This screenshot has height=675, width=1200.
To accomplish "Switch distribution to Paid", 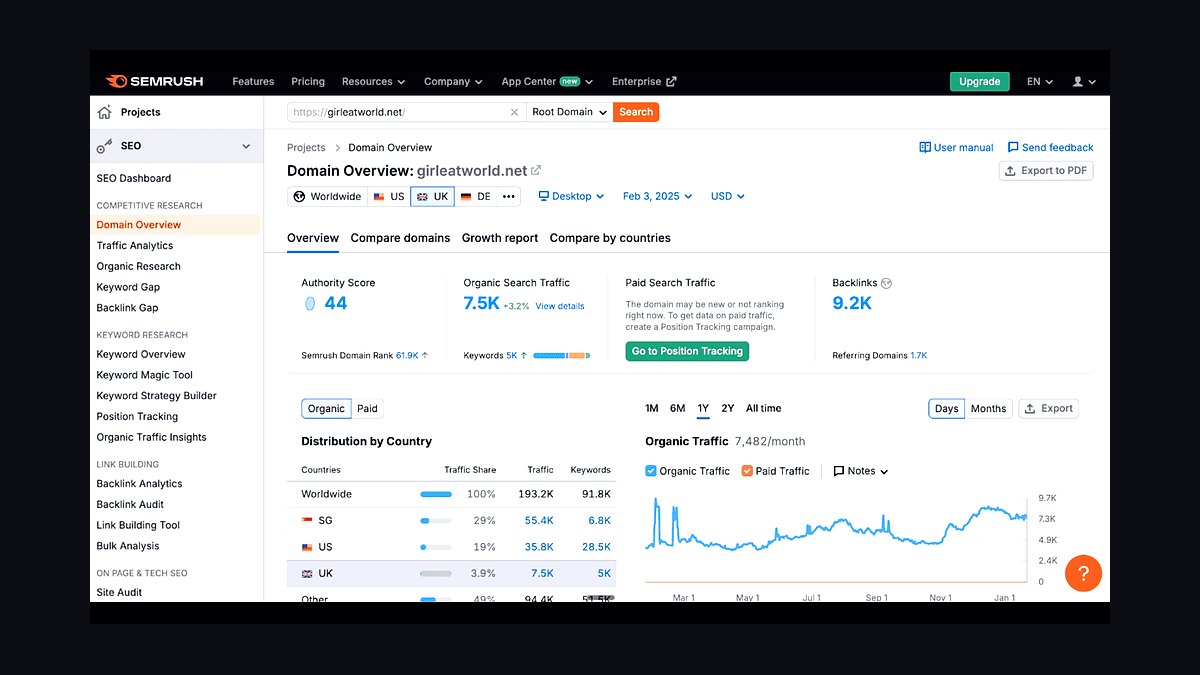I will tap(367, 408).
